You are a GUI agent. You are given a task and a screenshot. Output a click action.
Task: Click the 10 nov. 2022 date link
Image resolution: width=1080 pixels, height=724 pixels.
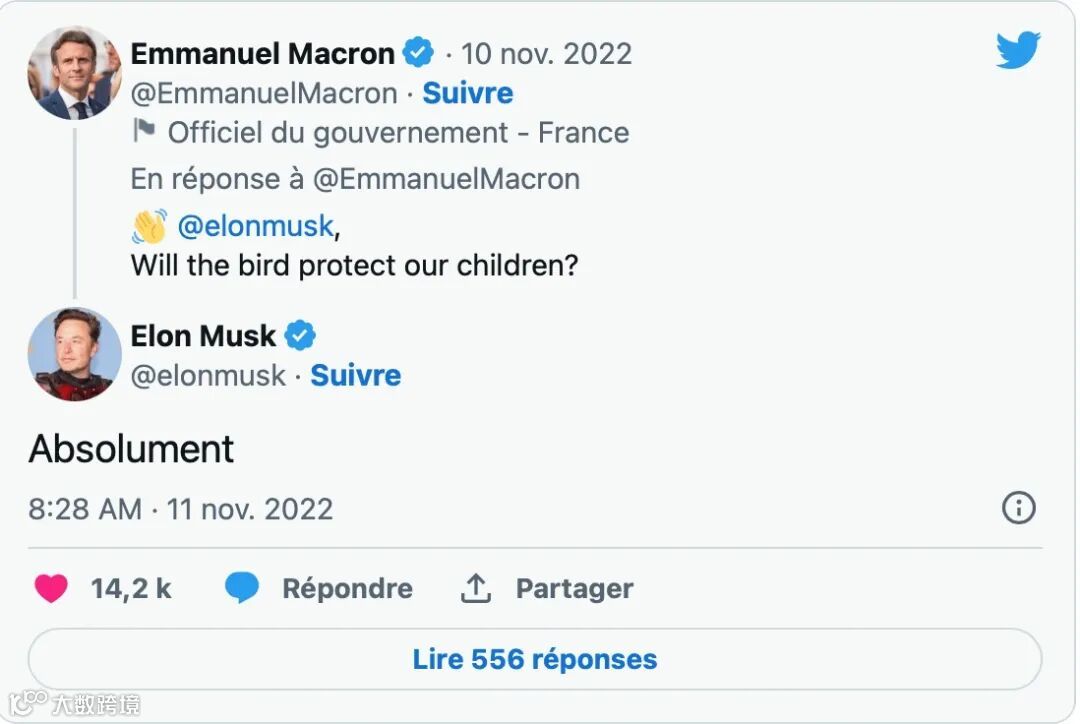(x=546, y=53)
